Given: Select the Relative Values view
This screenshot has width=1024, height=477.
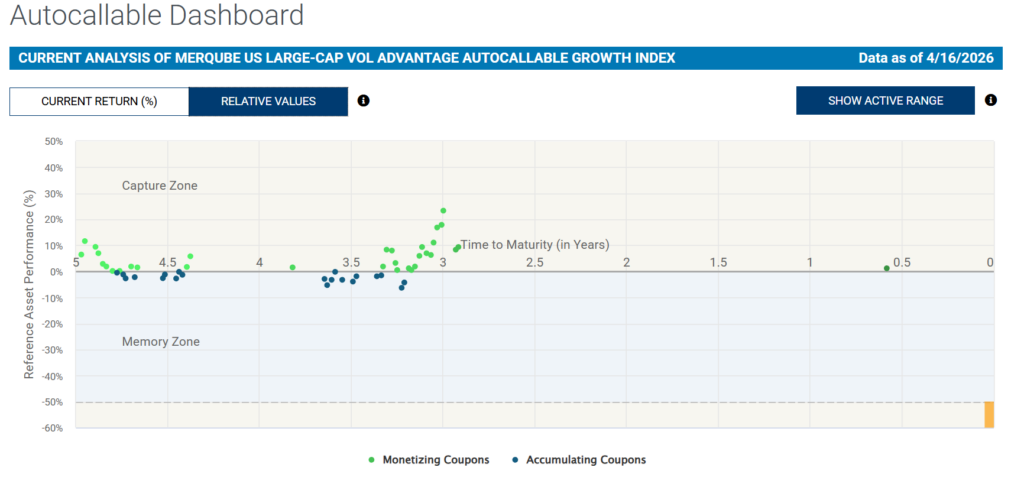Looking at the screenshot, I should tap(268, 101).
